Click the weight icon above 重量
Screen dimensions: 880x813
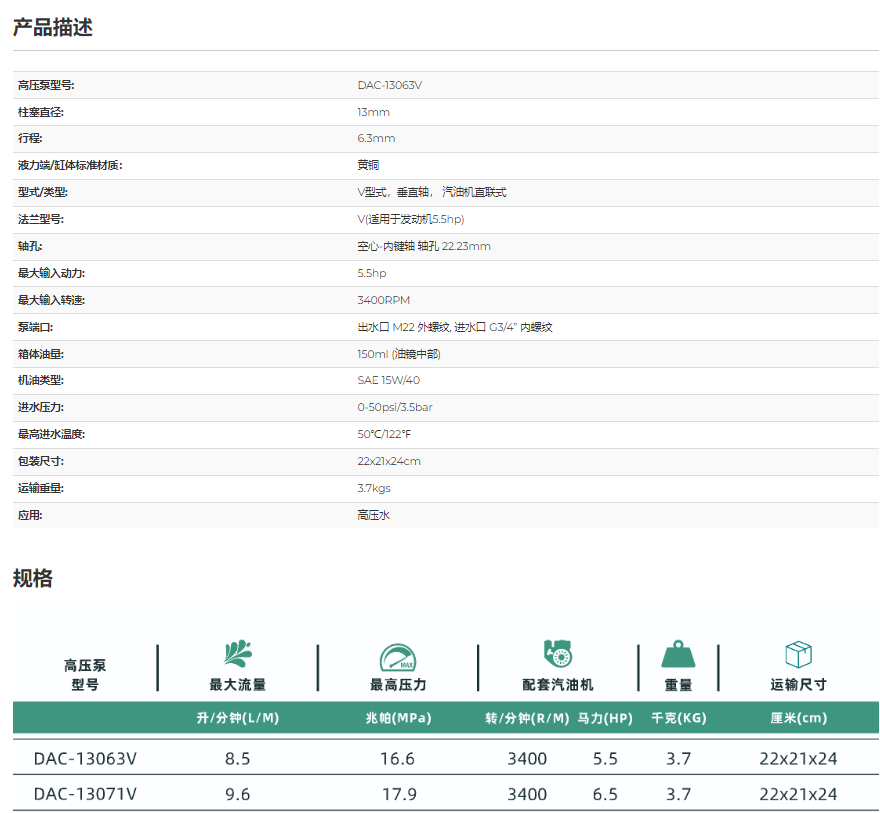point(678,654)
